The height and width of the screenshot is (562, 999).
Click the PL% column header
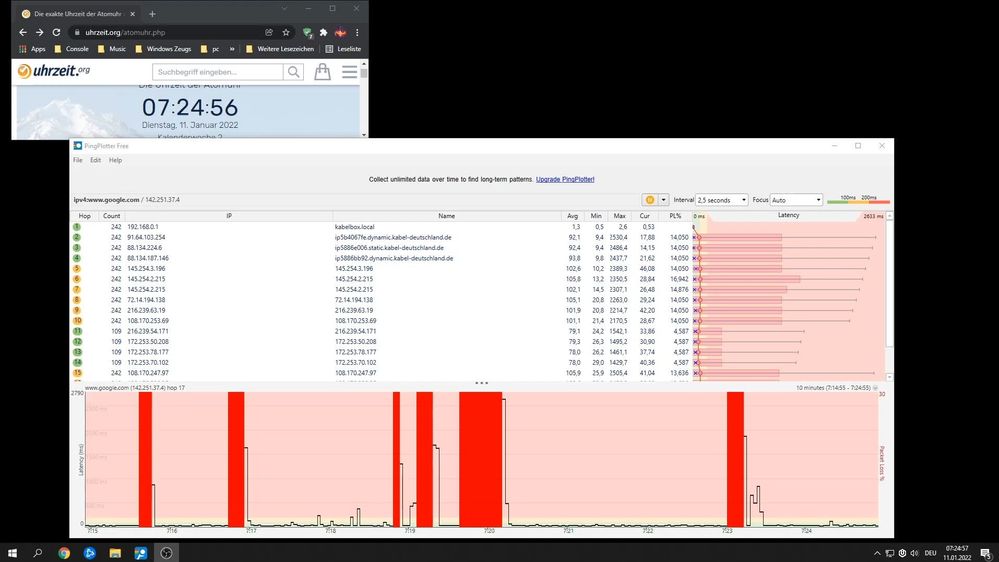click(x=675, y=216)
